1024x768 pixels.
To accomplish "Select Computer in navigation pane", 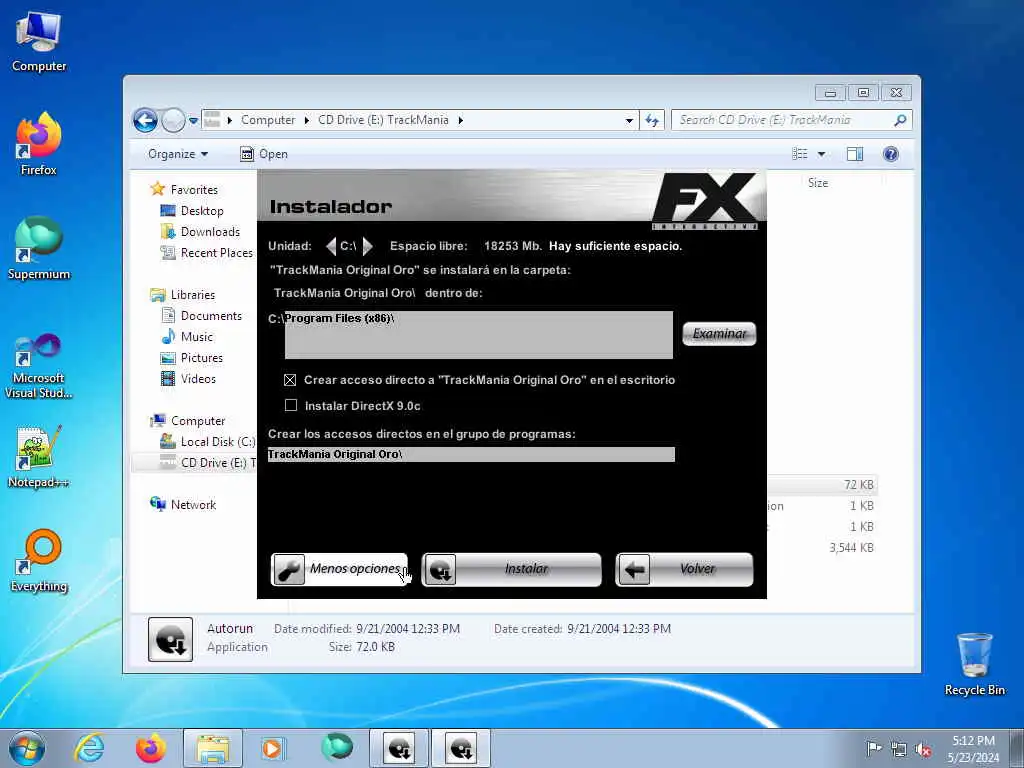I will [x=198, y=421].
